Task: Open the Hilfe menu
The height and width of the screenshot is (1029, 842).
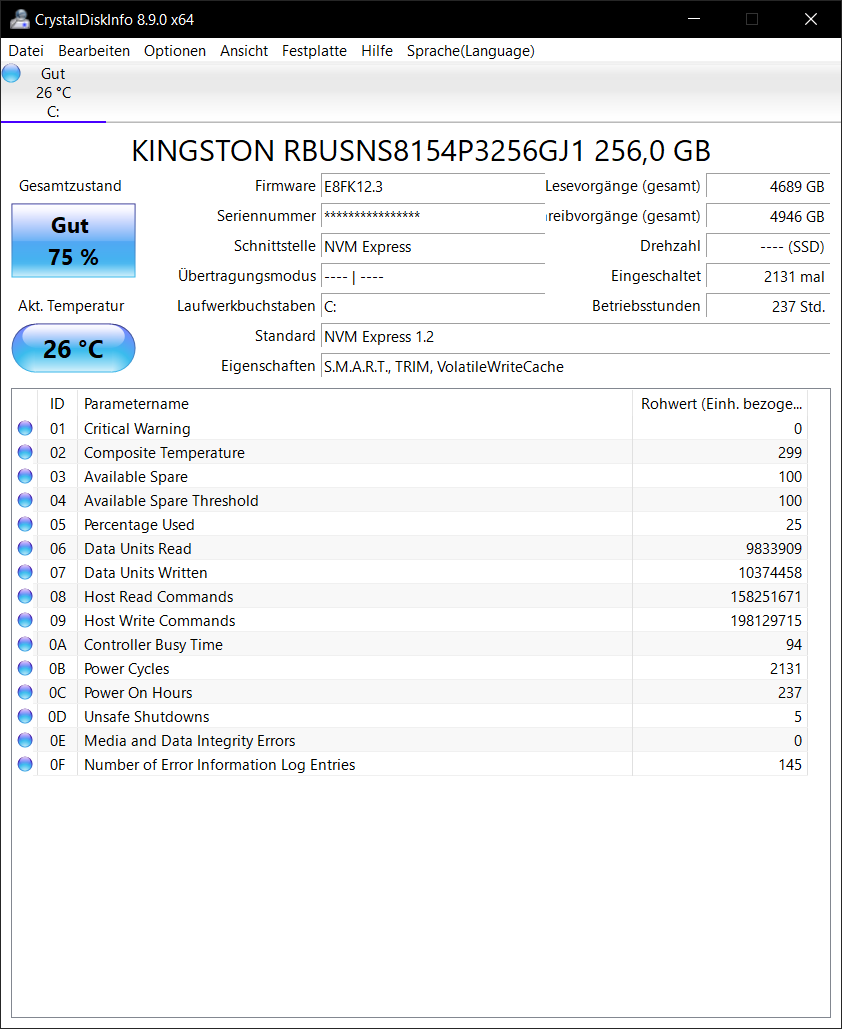Action: pos(377,50)
